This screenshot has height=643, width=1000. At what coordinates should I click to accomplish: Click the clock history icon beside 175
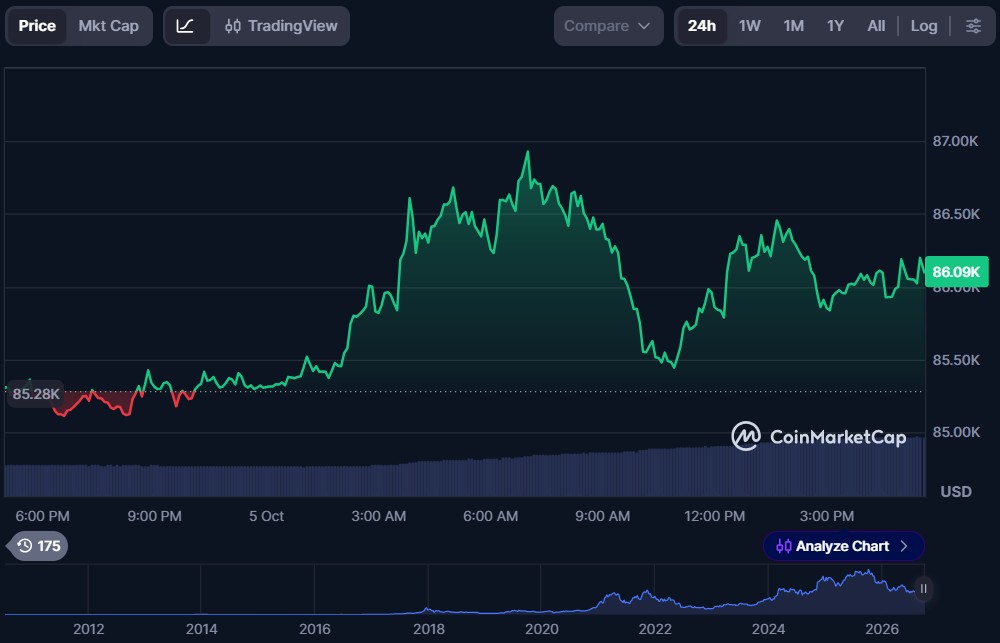[x=25, y=546]
